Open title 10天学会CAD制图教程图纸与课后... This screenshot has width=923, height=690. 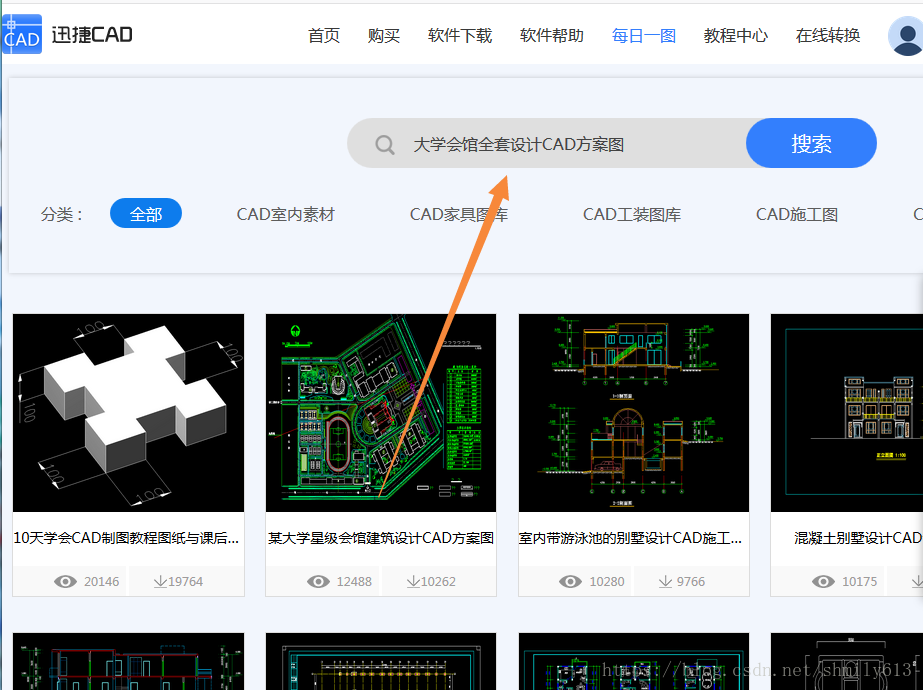126,538
